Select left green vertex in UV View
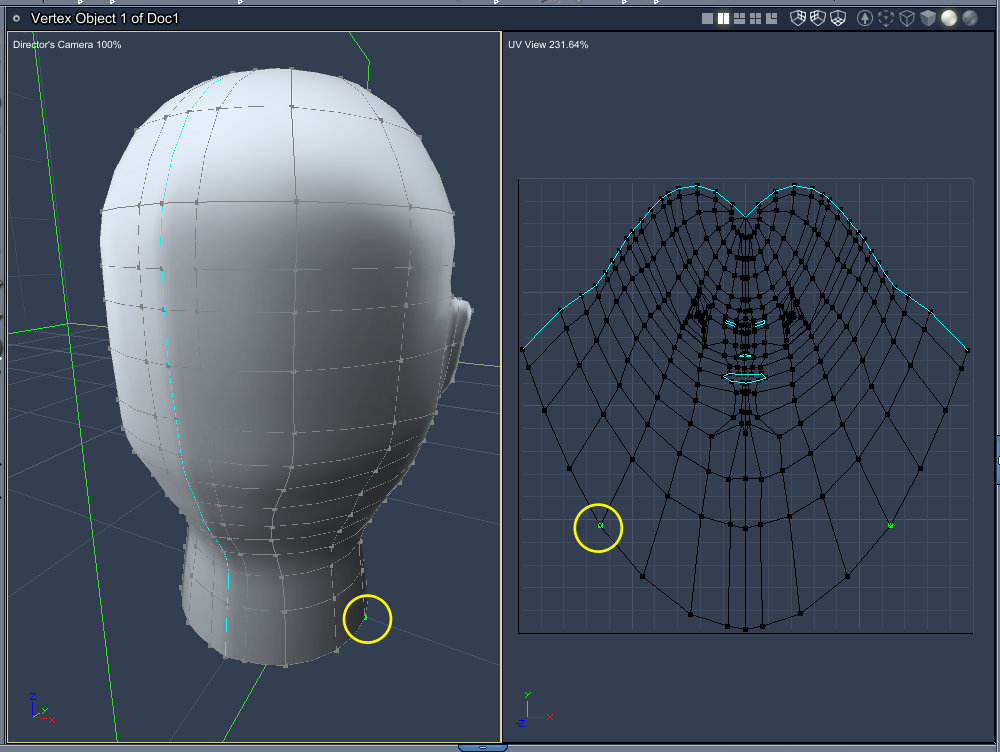The height and width of the screenshot is (752, 1000). 600,526
